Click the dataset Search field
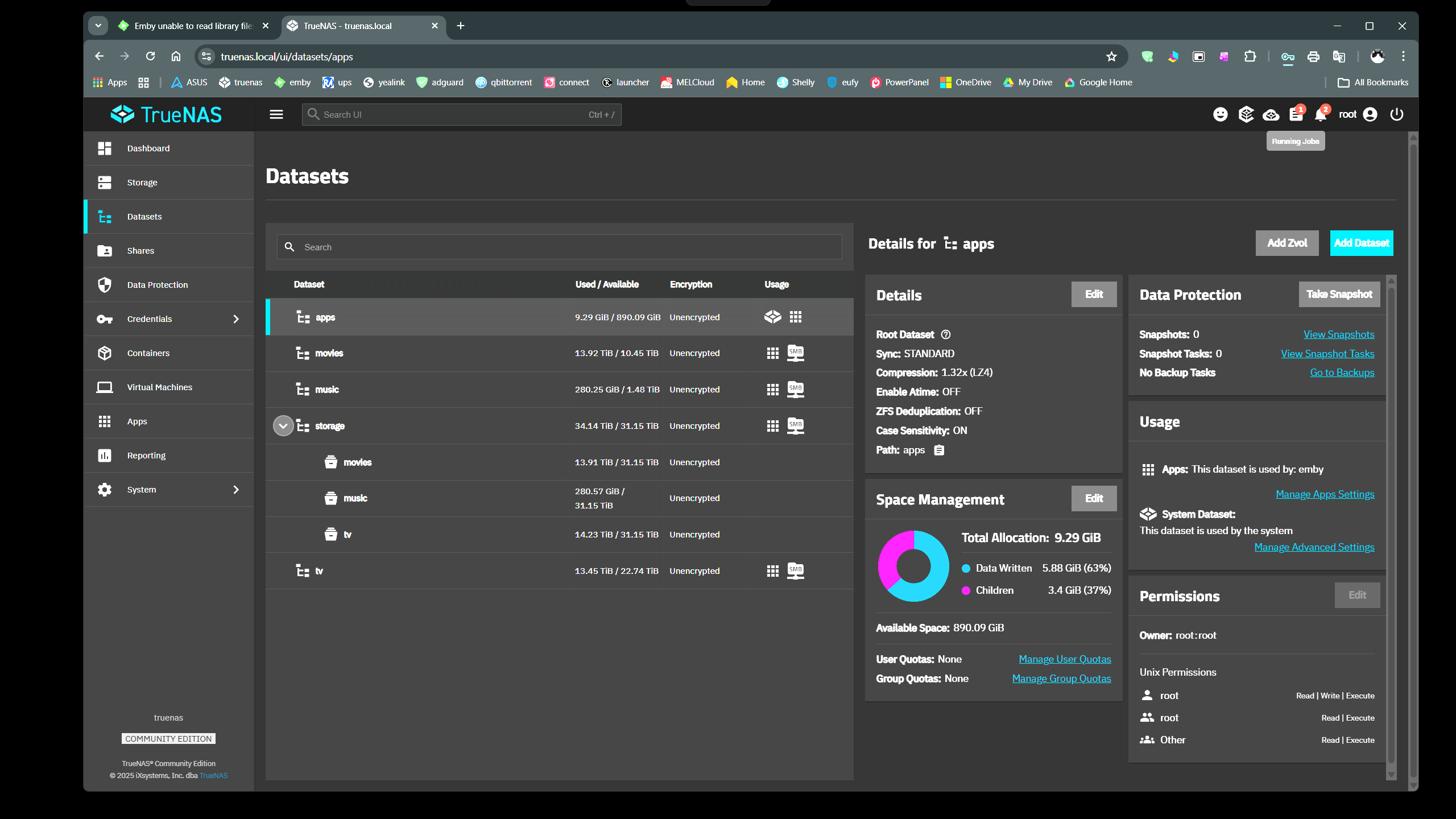Image resolution: width=1456 pixels, height=819 pixels. coord(560,247)
